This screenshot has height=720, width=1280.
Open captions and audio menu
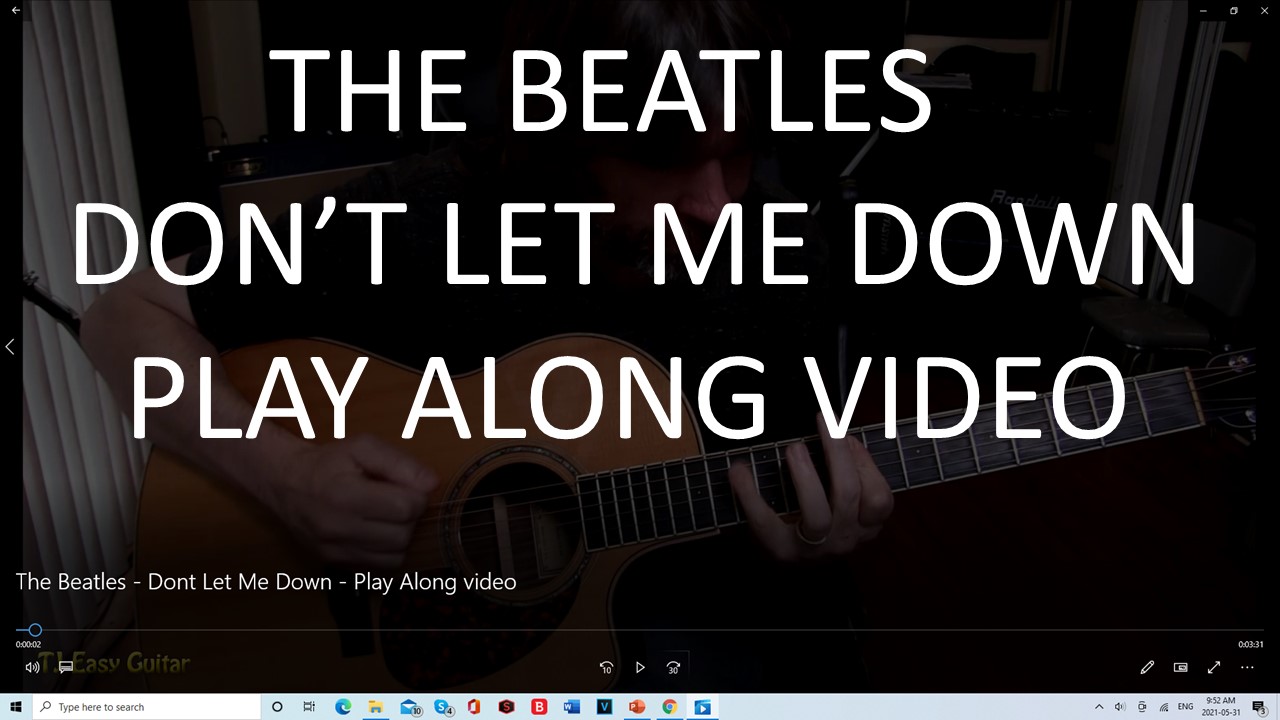point(66,667)
